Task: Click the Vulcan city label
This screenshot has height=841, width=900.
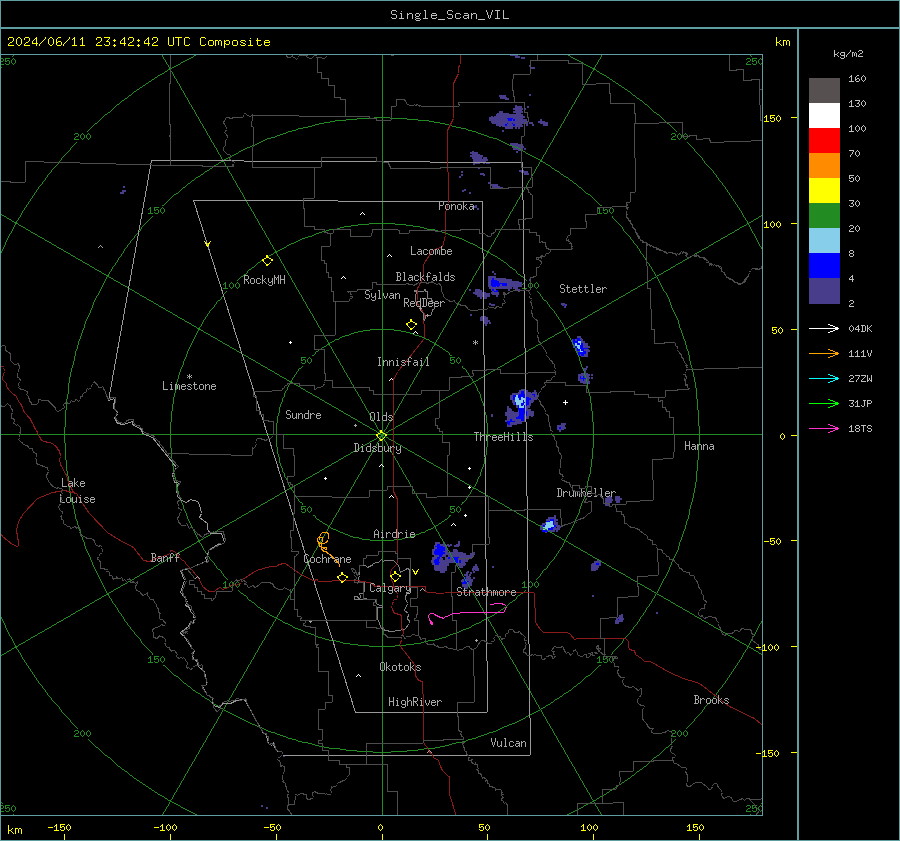Action: click(x=508, y=743)
